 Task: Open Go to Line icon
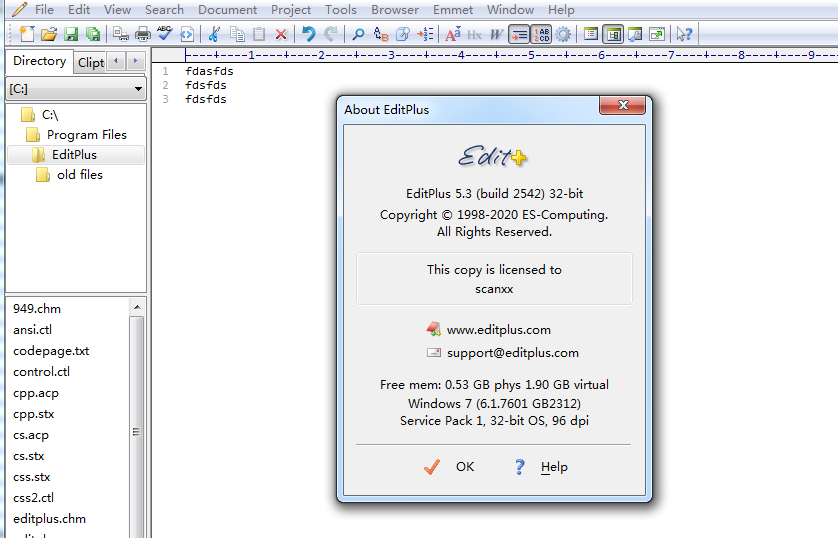click(x=425, y=34)
